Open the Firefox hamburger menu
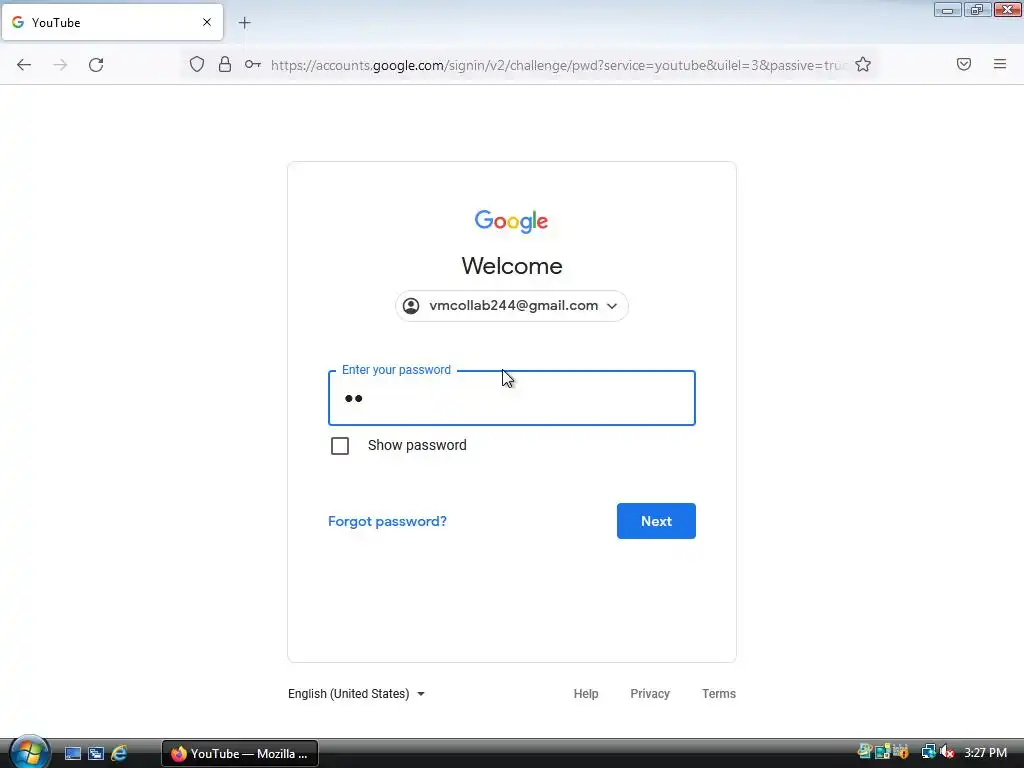 click(x=1000, y=64)
